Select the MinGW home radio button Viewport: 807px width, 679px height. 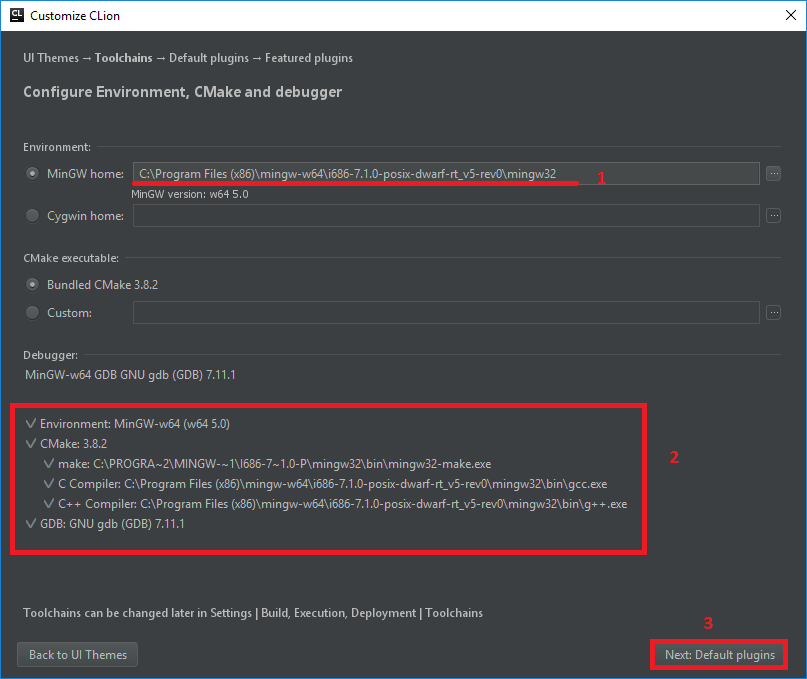(x=33, y=173)
